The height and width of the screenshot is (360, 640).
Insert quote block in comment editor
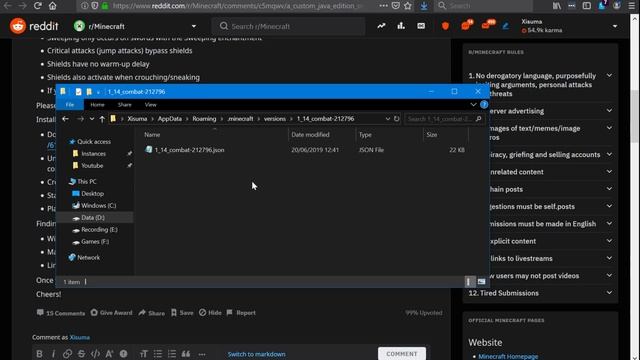pyautogui.click(x=186, y=354)
